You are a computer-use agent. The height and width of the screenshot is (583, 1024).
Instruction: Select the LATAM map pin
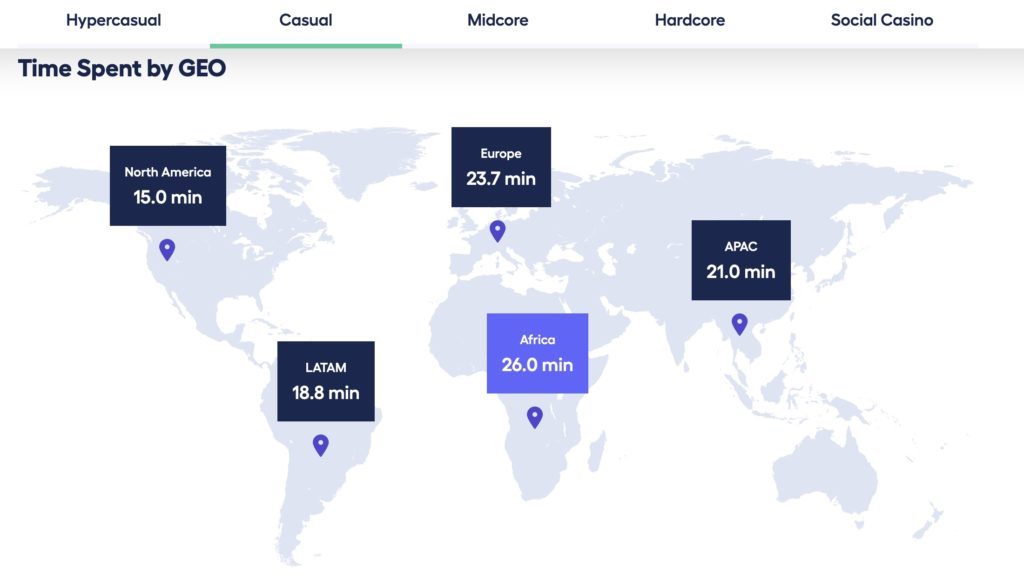tap(320, 445)
